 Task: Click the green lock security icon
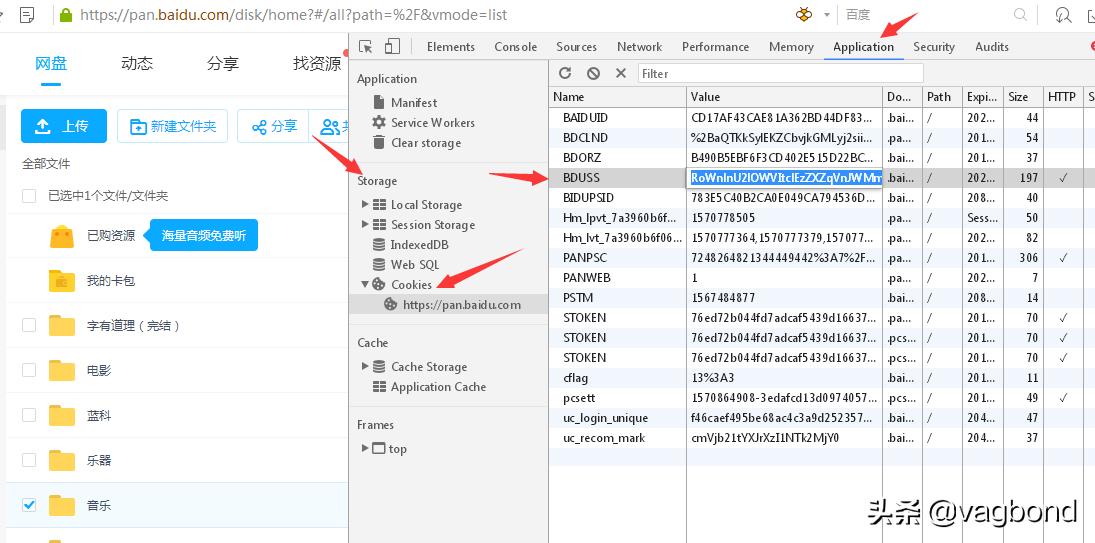point(66,15)
